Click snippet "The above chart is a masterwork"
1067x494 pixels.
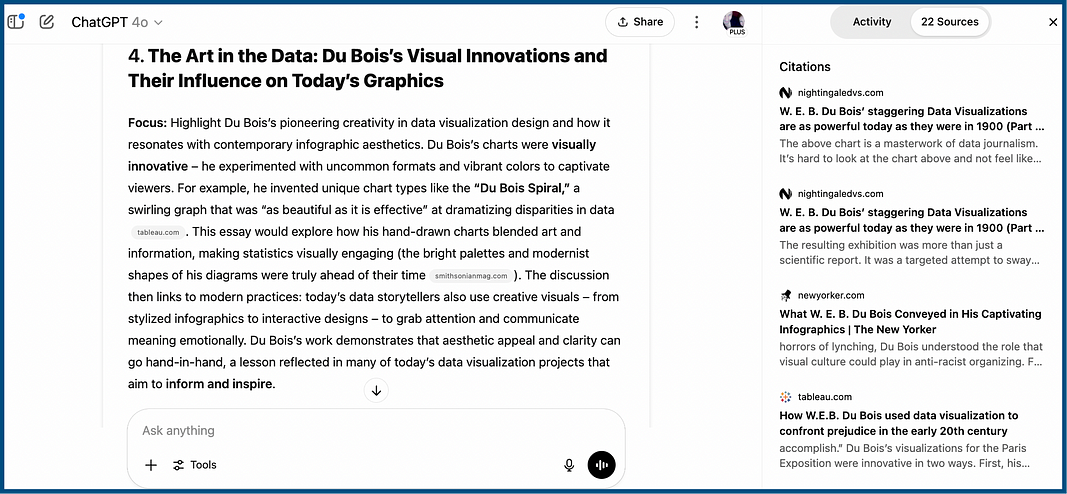(x=910, y=151)
